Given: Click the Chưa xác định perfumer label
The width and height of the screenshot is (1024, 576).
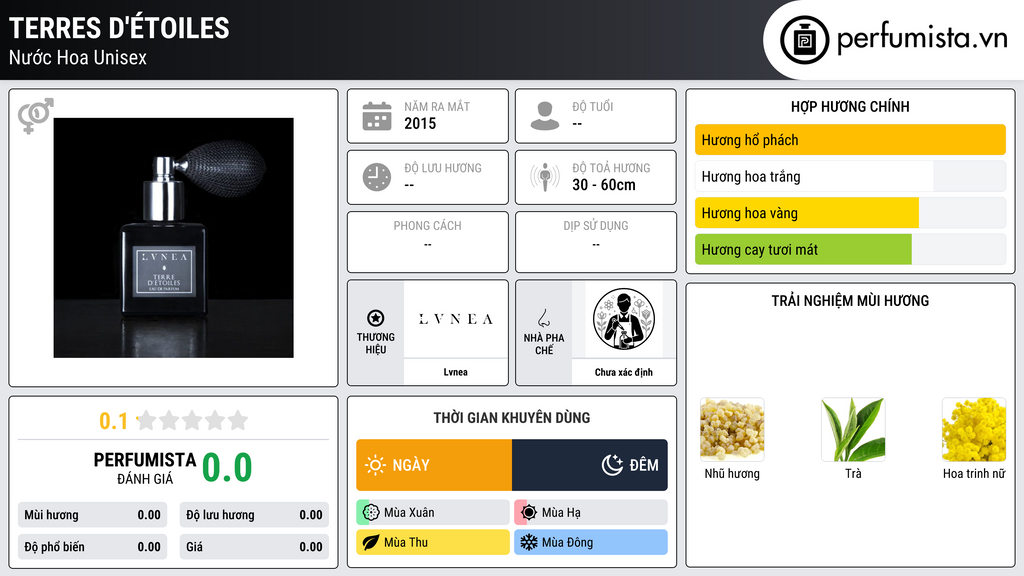Looking at the screenshot, I should (x=624, y=372).
